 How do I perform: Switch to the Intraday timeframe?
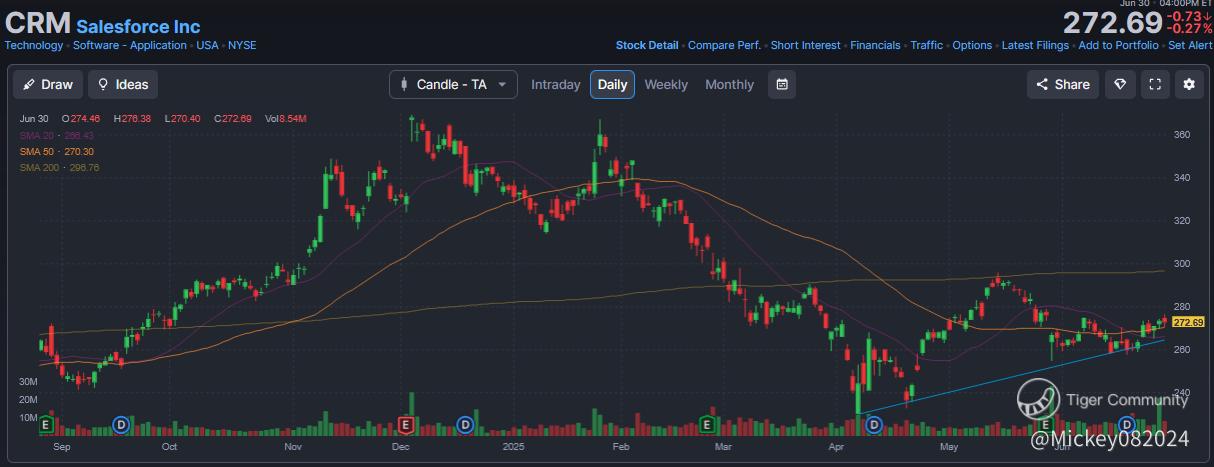pyautogui.click(x=555, y=85)
